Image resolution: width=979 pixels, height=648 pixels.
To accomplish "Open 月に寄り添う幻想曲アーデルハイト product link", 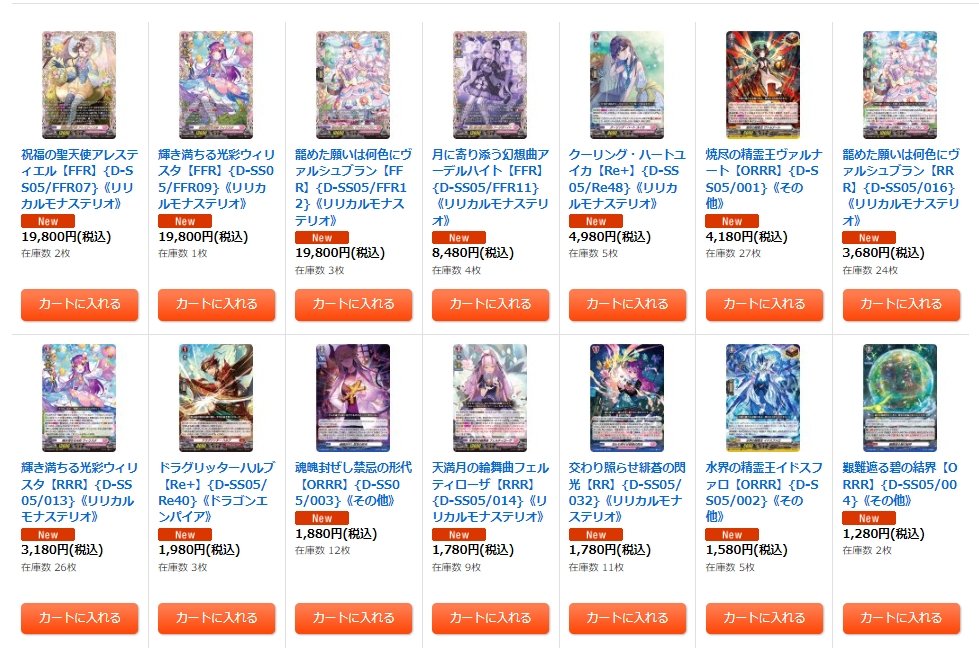I will pos(490,187).
